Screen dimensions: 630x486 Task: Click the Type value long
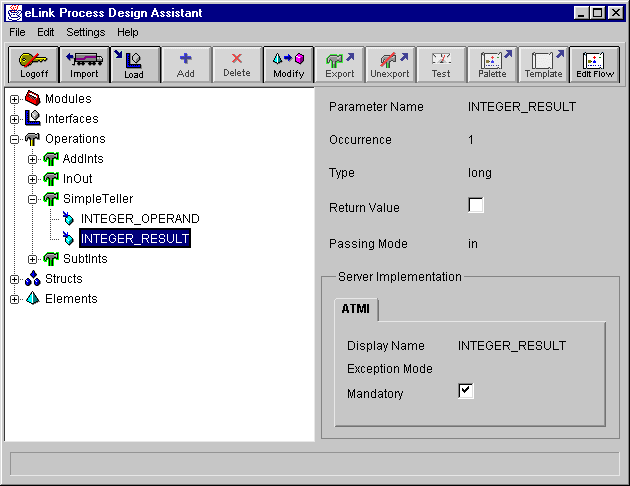click(x=480, y=173)
